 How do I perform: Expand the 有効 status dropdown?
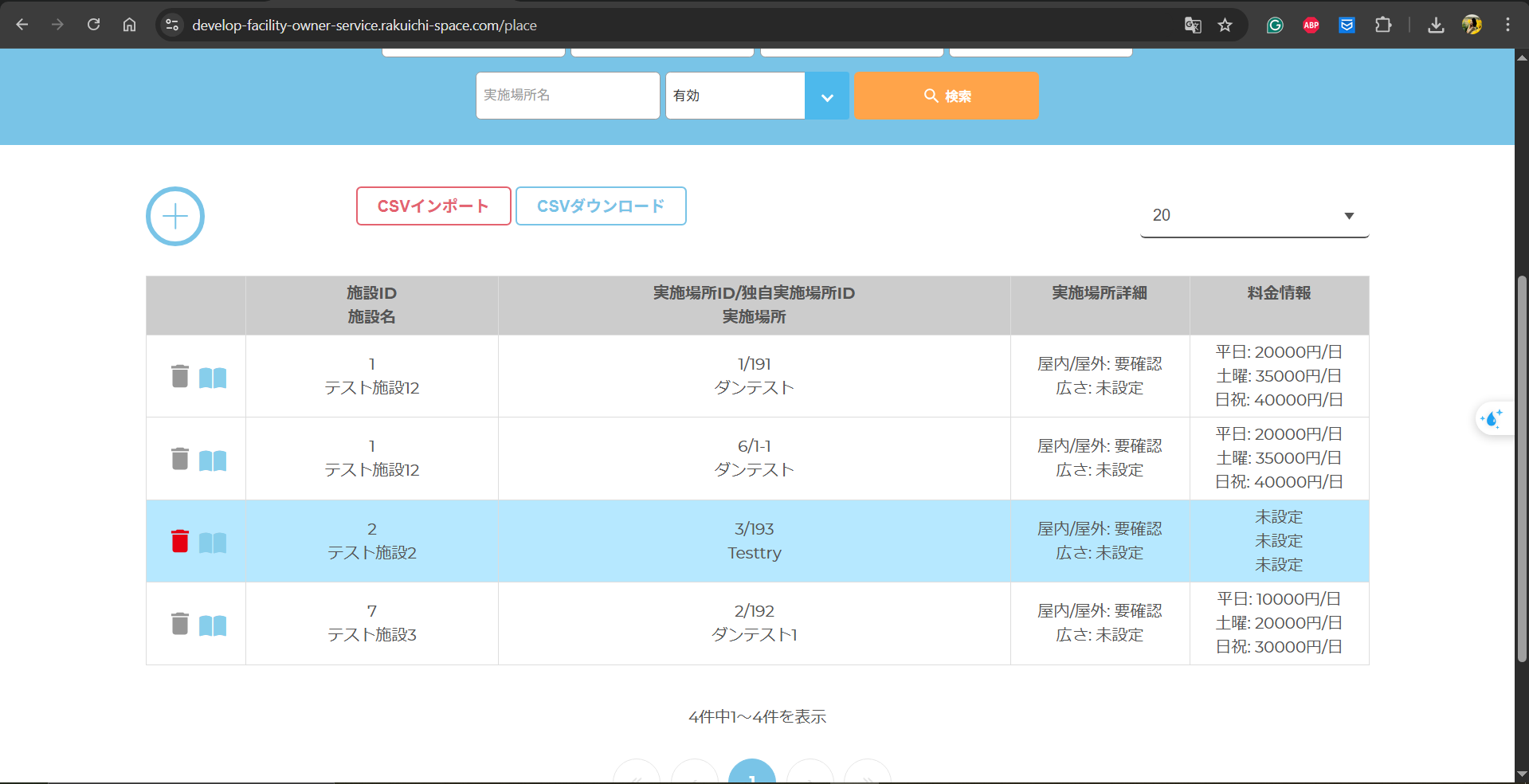pos(826,96)
